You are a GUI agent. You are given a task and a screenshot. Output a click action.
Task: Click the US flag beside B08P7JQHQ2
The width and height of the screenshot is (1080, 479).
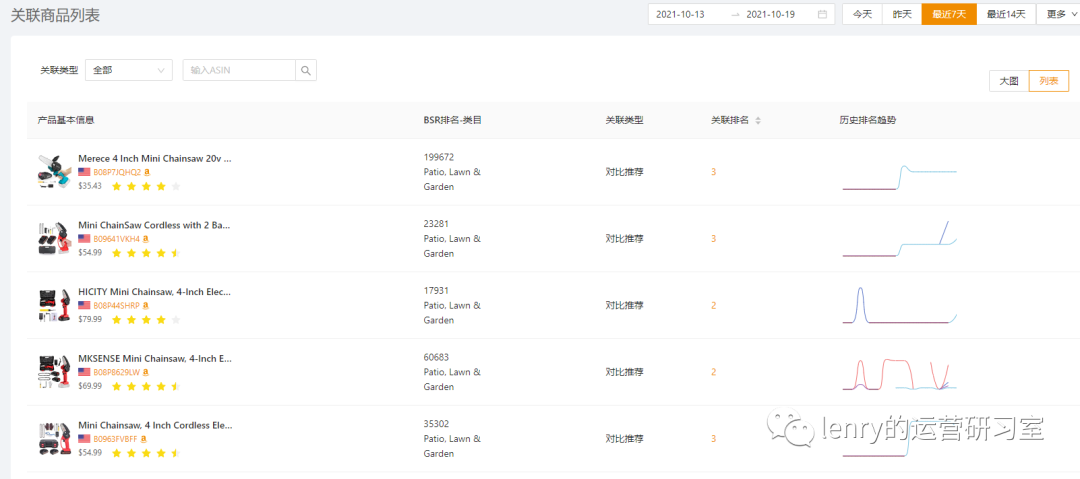click(x=84, y=172)
